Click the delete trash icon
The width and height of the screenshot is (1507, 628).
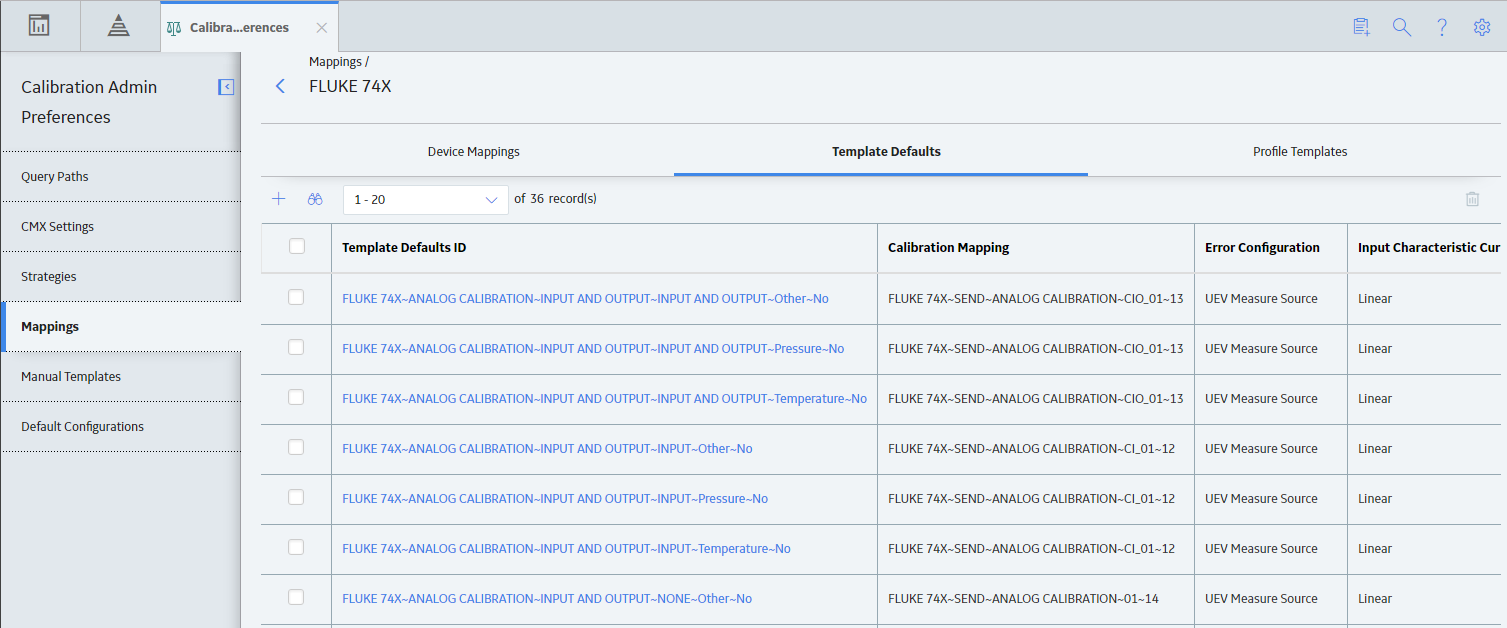(x=1472, y=199)
